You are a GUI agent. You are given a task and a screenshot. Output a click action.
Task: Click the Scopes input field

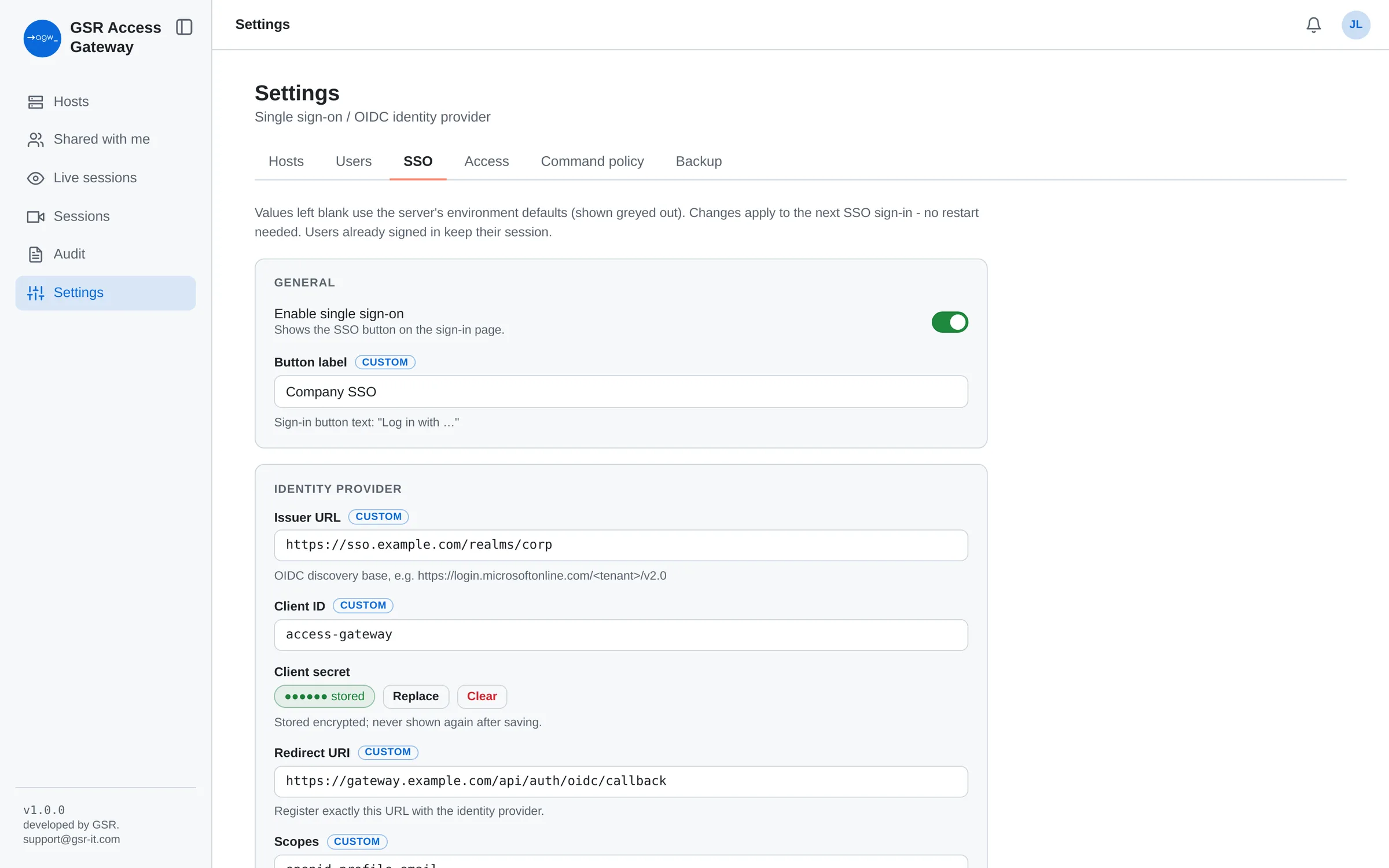[x=620, y=862]
